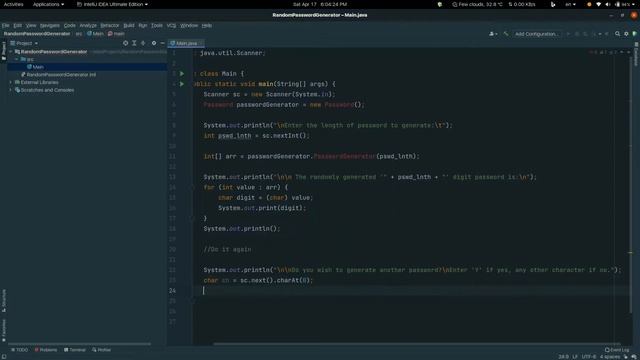
Task: Click Collapse All icon in Project panel
Action: (x=143, y=43)
